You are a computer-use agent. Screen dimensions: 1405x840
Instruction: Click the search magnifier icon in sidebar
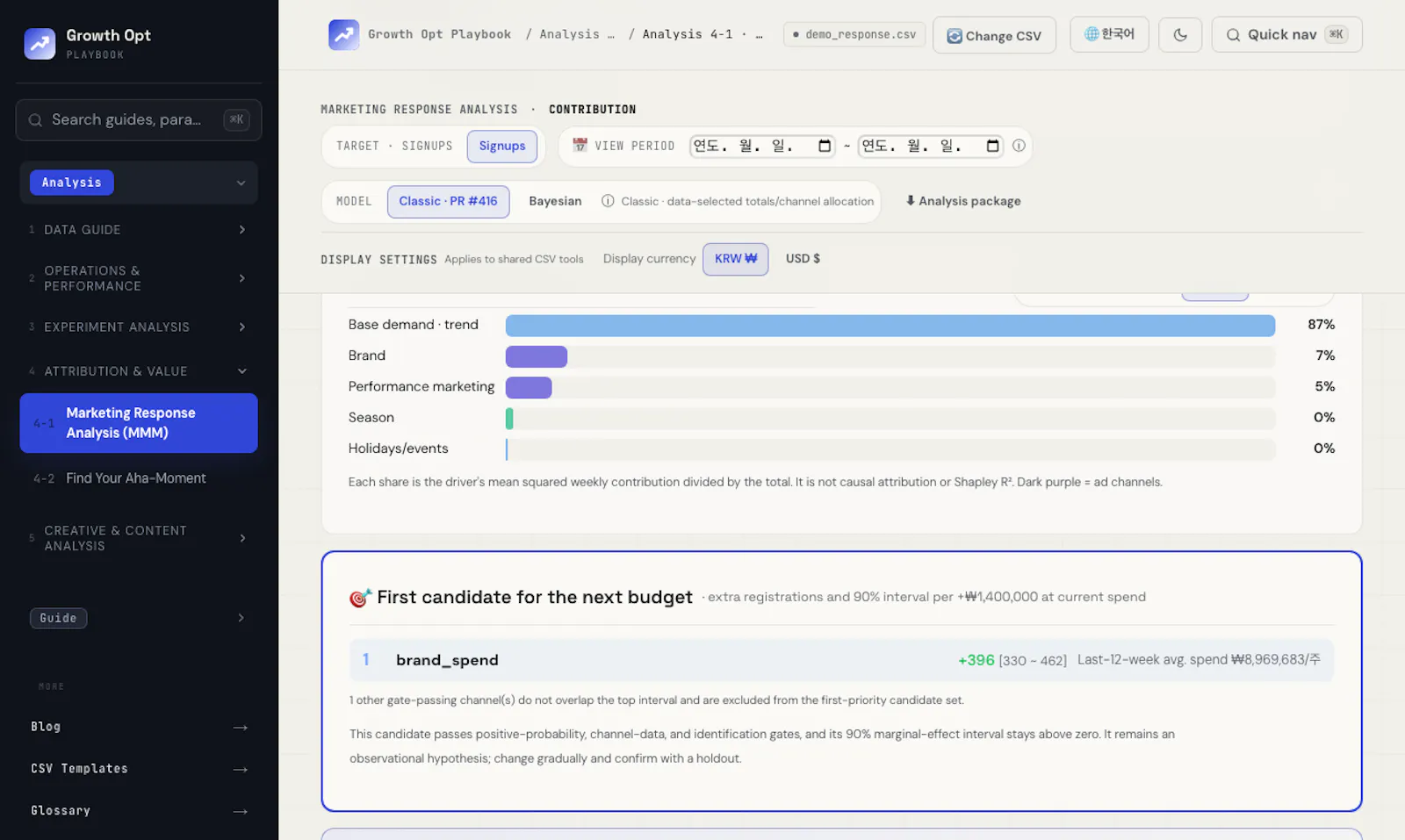pos(35,120)
